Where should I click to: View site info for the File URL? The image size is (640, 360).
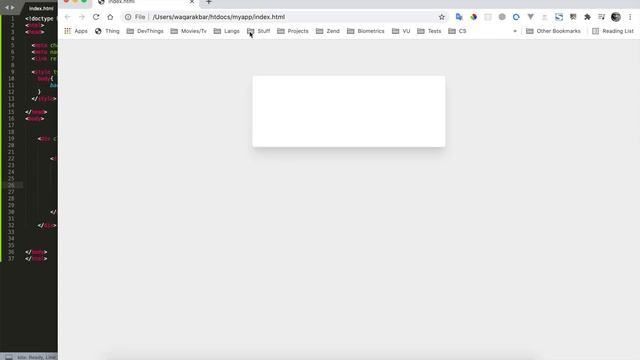pos(128,17)
